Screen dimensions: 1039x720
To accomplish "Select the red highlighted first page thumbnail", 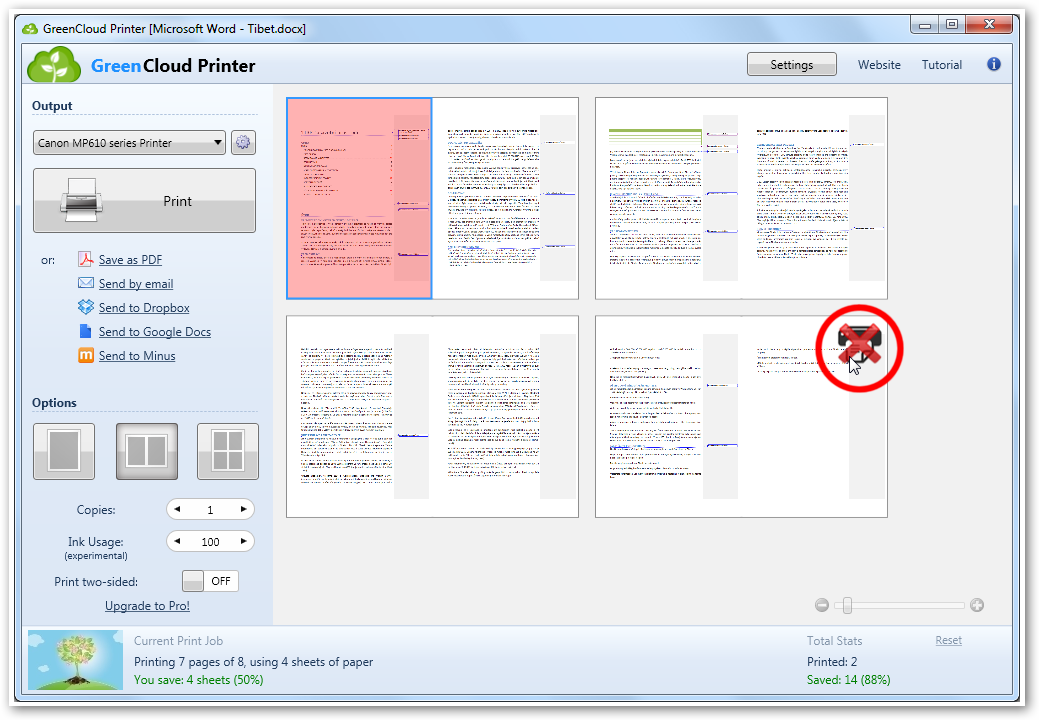I will pyautogui.click(x=359, y=198).
